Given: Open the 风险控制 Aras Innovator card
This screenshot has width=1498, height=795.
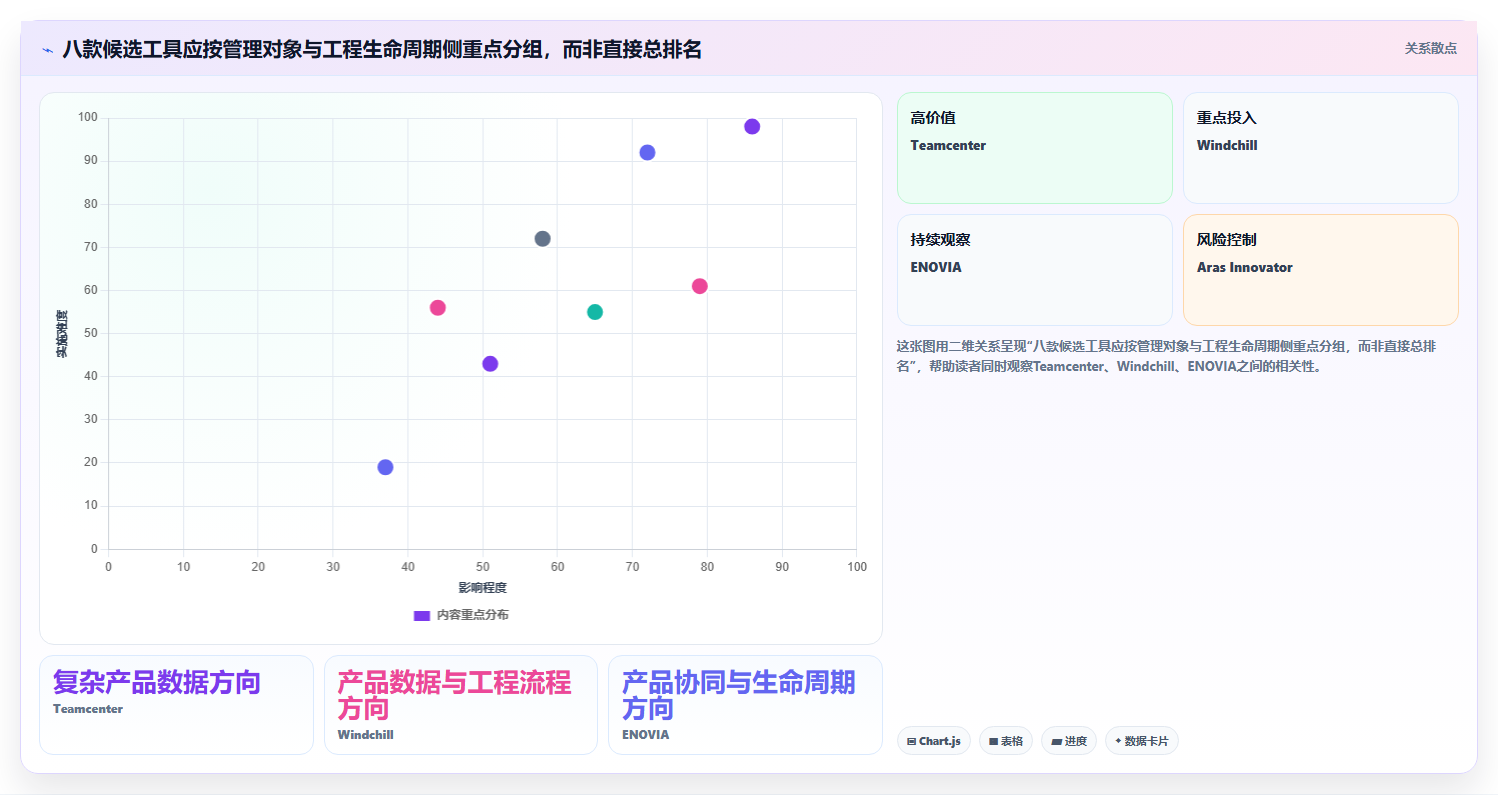Looking at the screenshot, I should click(x=1321, y=270).
